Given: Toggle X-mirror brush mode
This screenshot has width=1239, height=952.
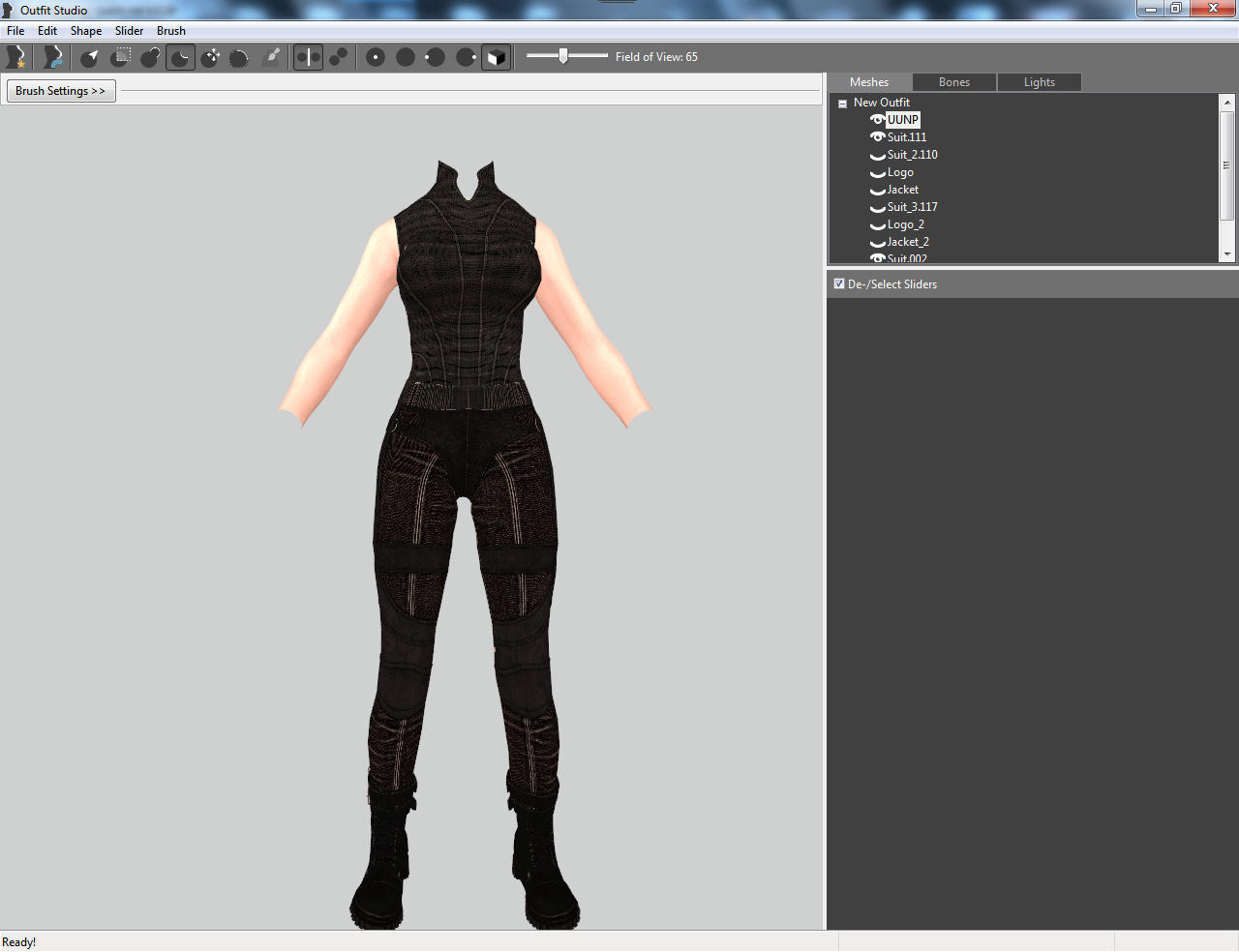Looking at the screenshot, I should click(309, 57).
